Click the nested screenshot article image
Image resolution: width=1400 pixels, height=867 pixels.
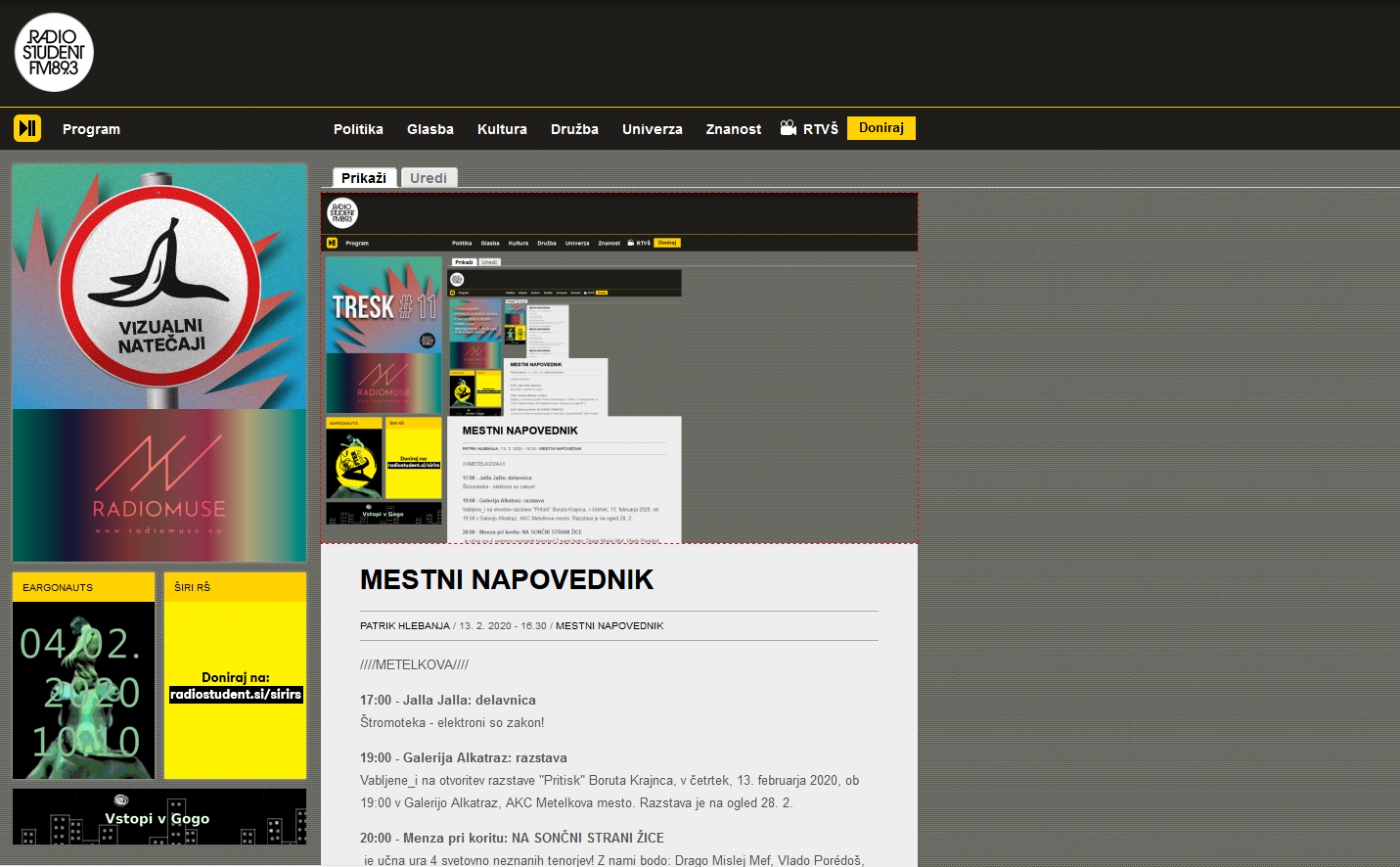pyautogui.click(x=619, y=367)
